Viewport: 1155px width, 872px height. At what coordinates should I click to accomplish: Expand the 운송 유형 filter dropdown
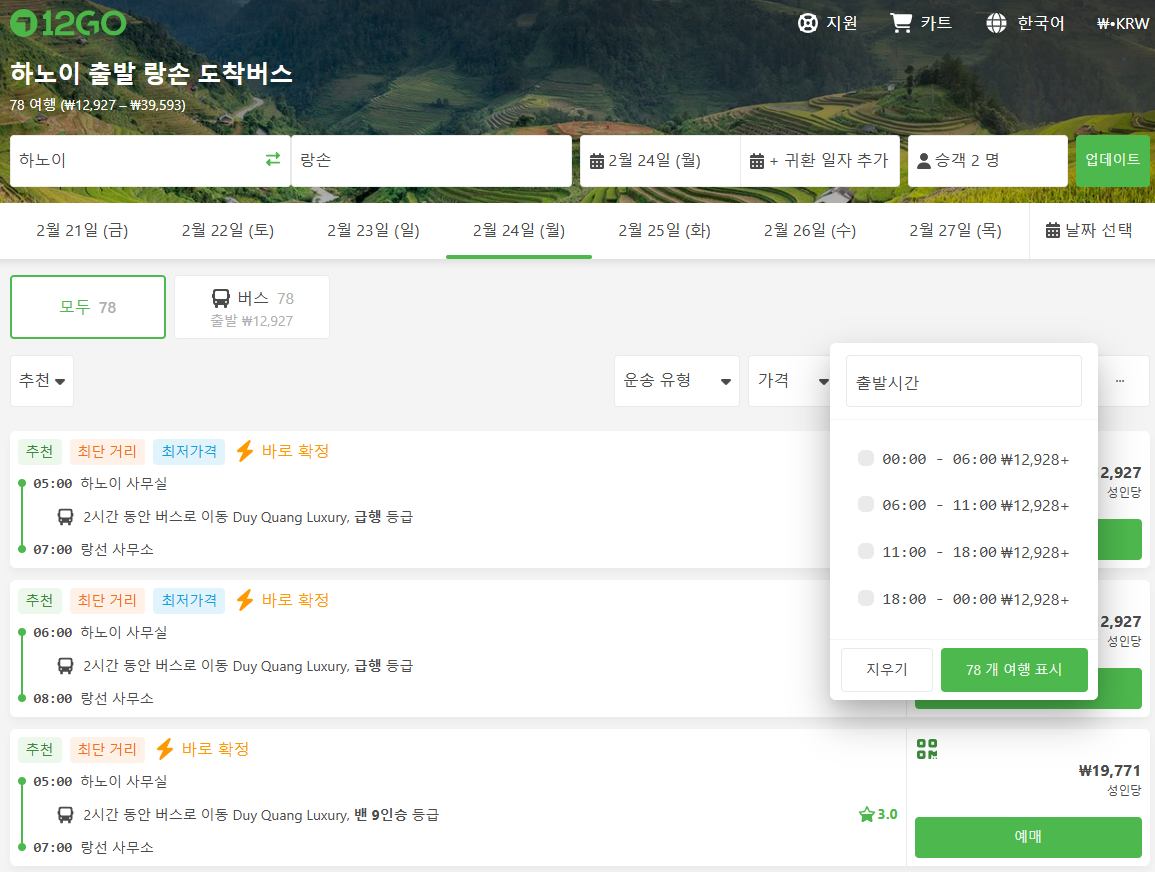pyautogui.click(x=676, y=381)
